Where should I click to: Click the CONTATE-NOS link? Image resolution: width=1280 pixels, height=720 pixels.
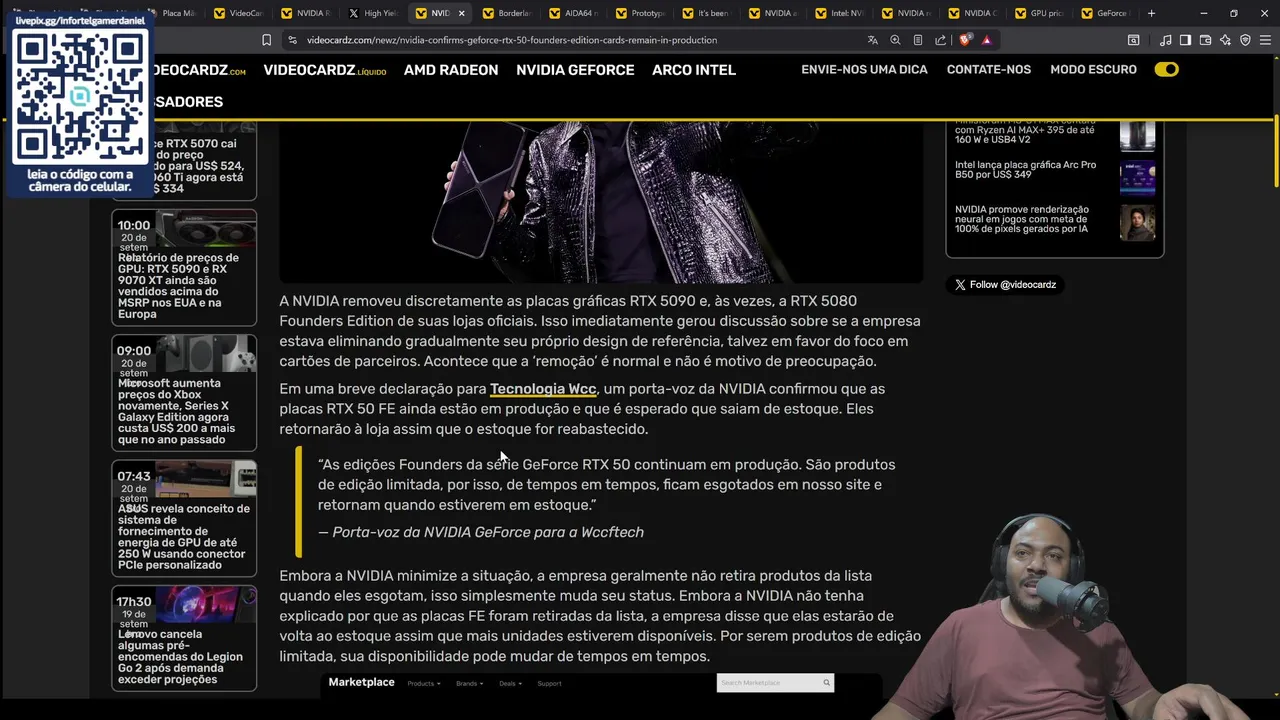point(989,70)
